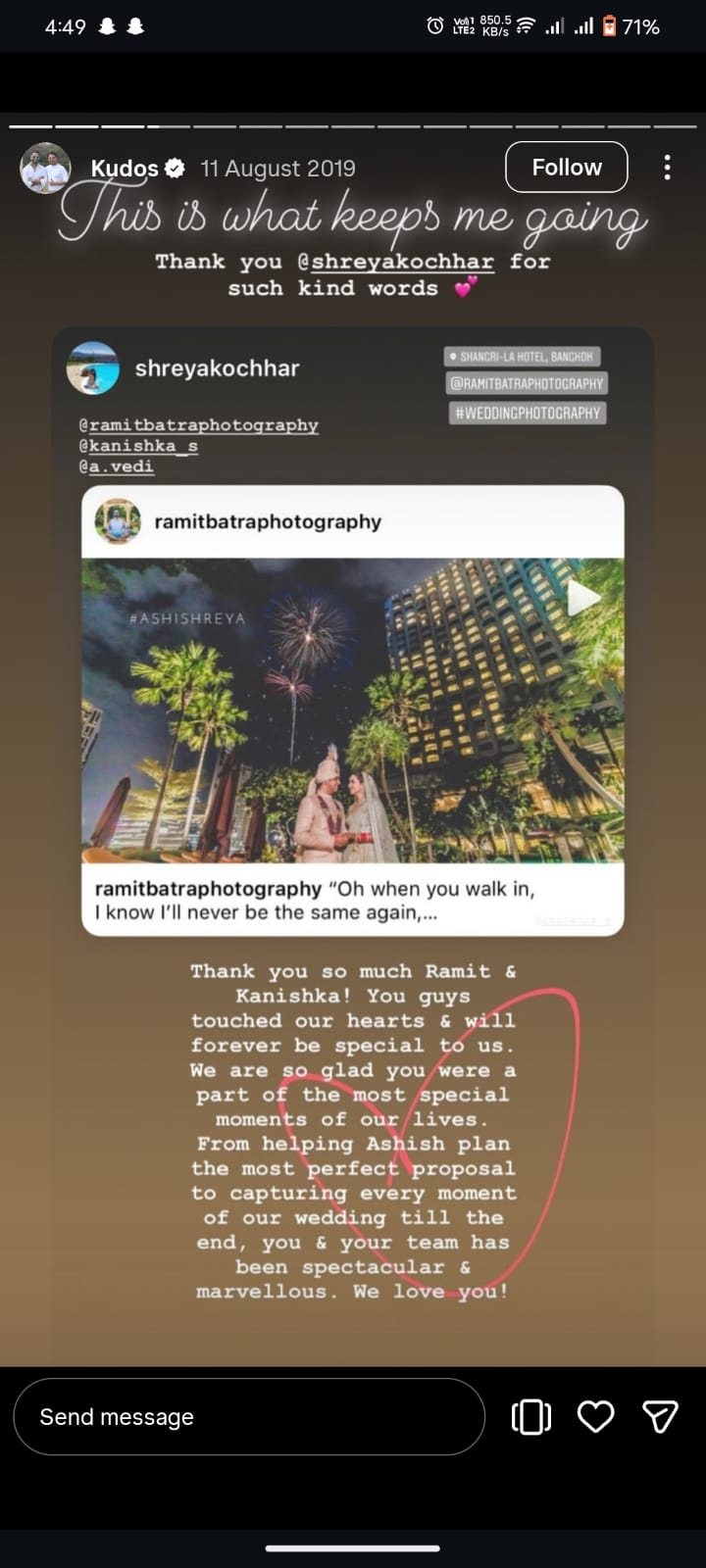Jump to first story progress segment

[x=30, y=126]
